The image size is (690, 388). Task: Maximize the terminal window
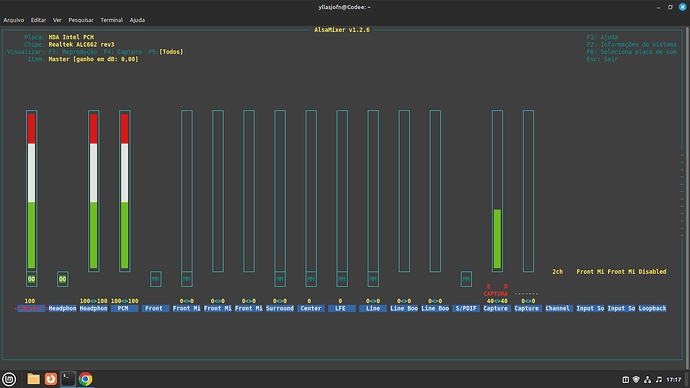click(670, 7)
